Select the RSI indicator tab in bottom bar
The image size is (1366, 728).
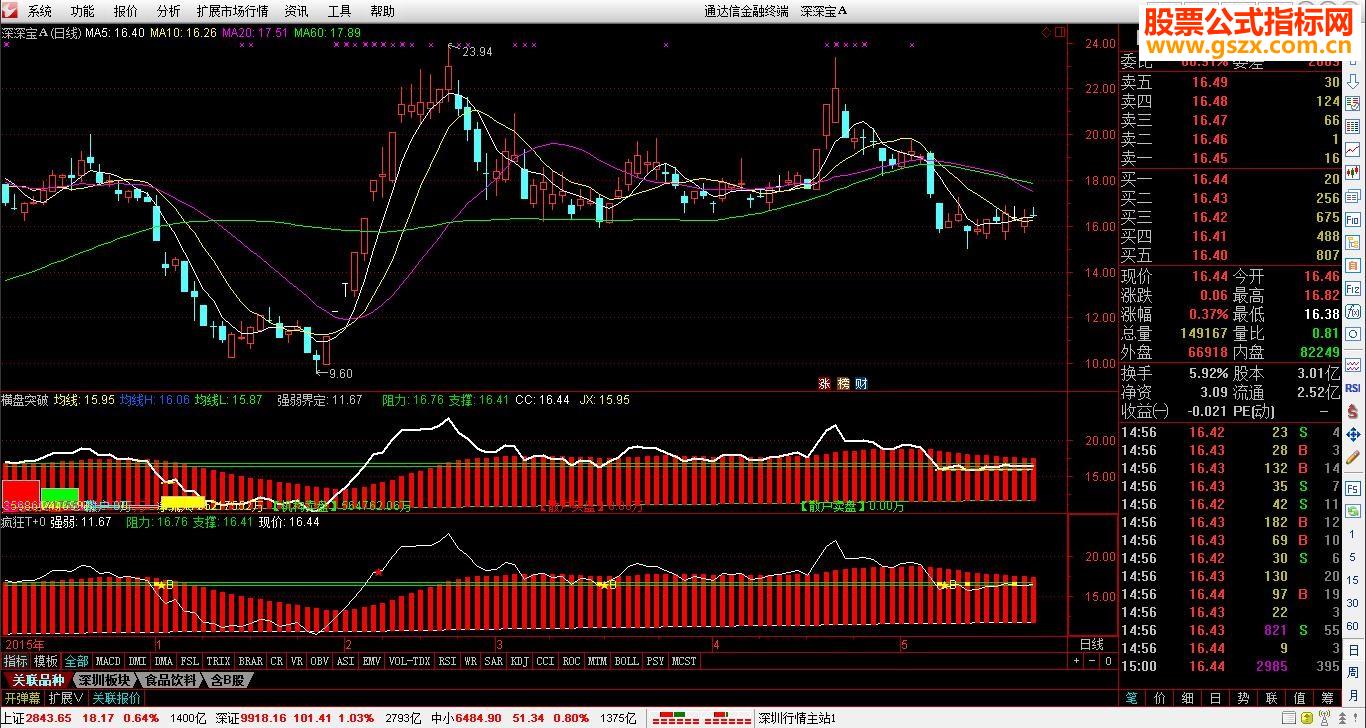447,661
